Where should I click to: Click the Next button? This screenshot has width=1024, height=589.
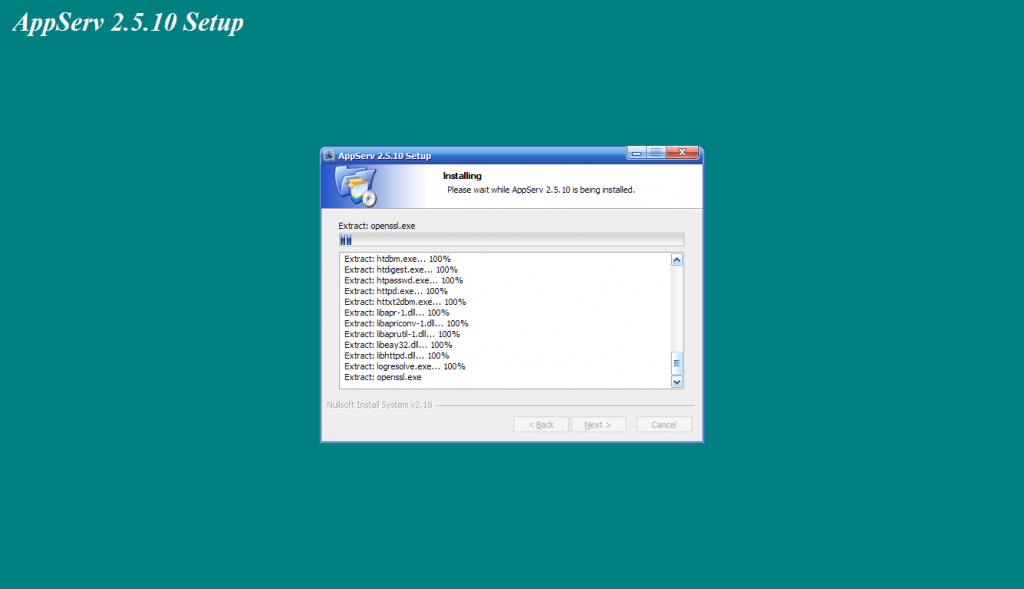598,424
